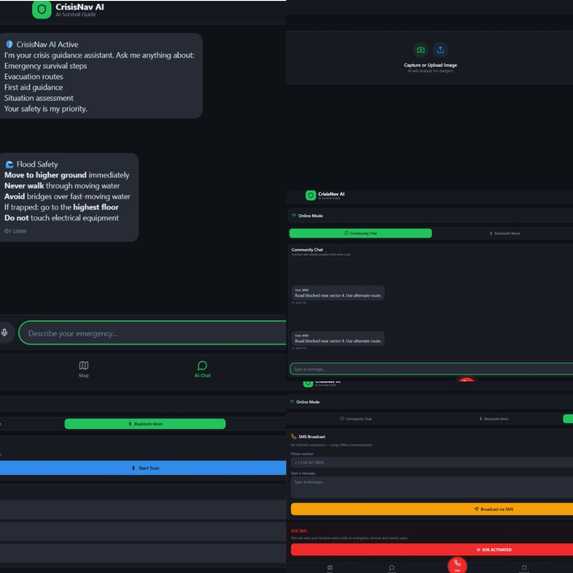
Task: Focus the SMS message text area
Action: (x=432, y=487)
